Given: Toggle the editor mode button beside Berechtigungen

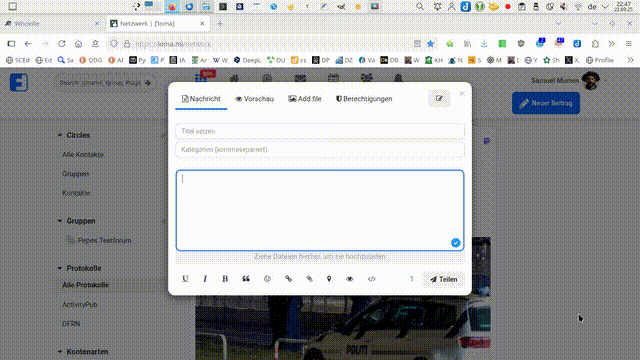Looking at the screenshot, I should [x=439, y=98].
